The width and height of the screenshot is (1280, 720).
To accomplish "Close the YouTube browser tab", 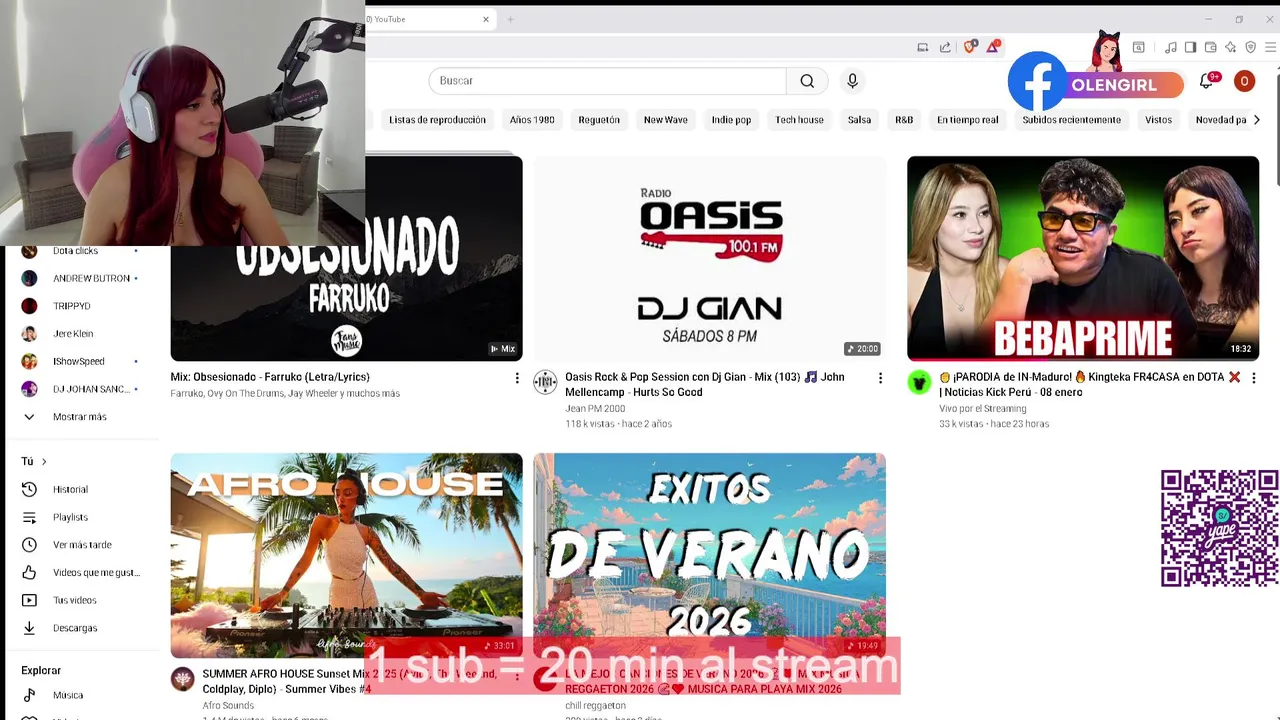I will pyautogui.click(x=486, y=19).
